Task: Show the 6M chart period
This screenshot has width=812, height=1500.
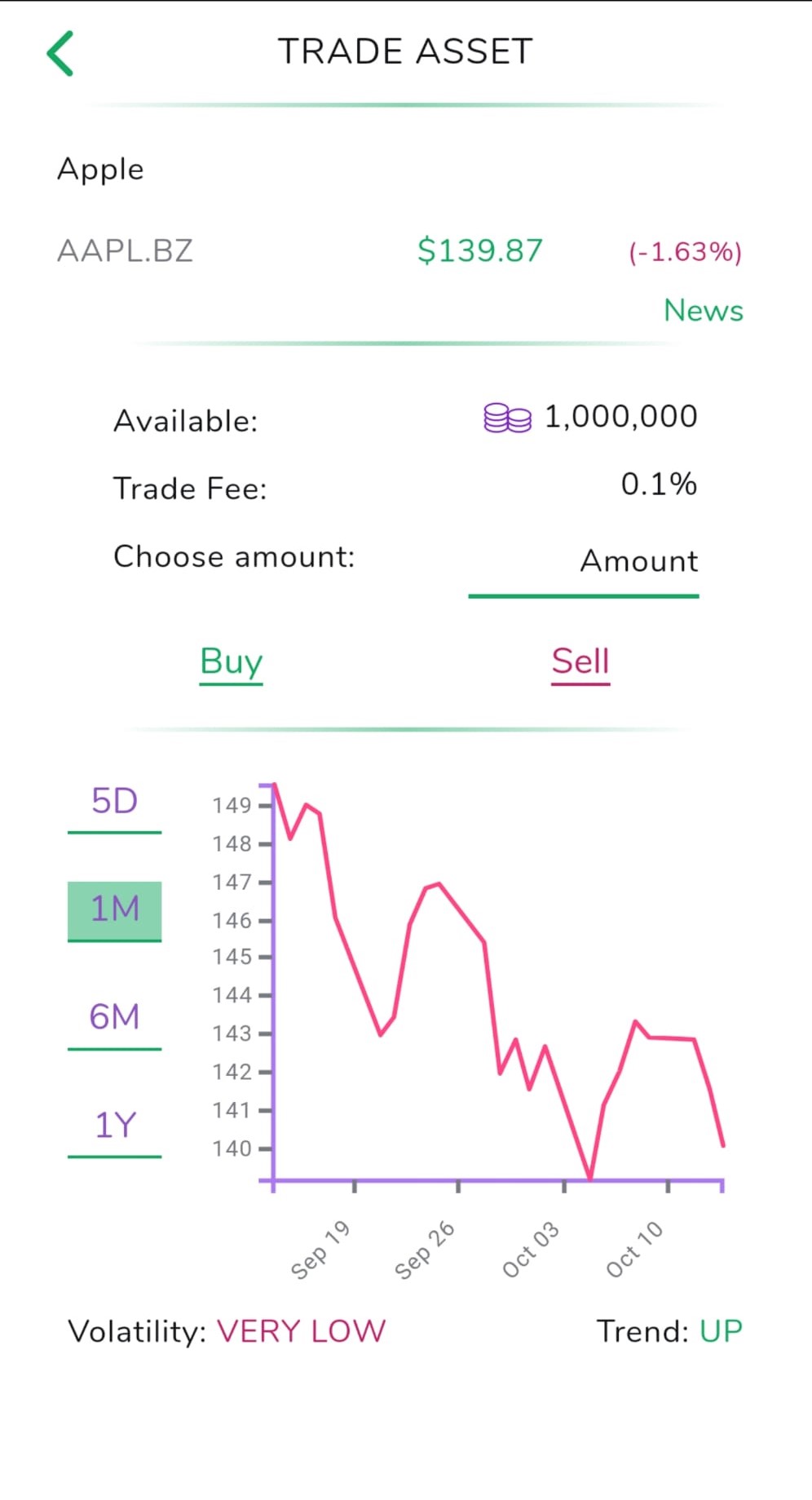Action: (x=115, y=1018)
